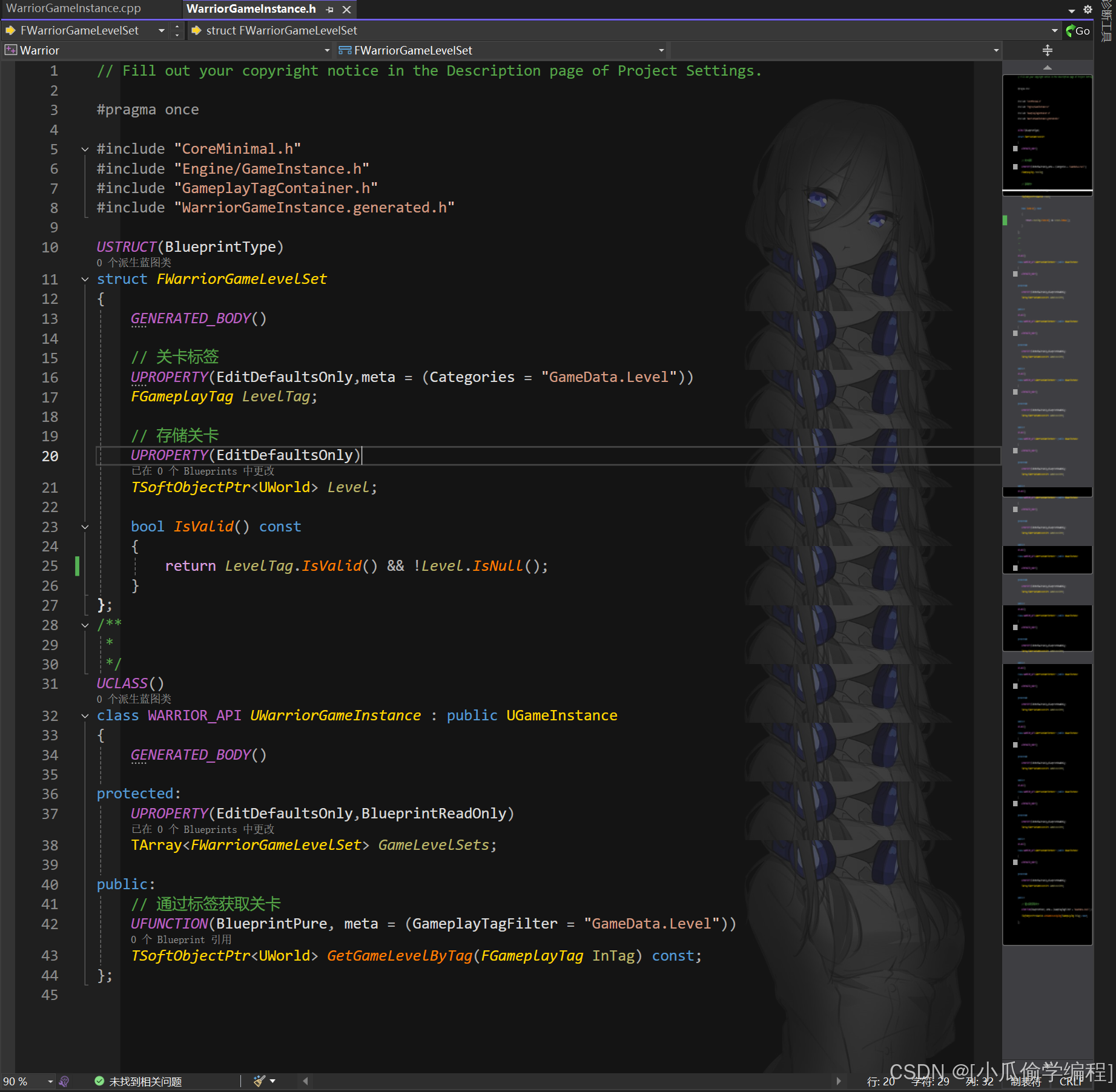Open the document window settings gear

(x=1088, y=9)
